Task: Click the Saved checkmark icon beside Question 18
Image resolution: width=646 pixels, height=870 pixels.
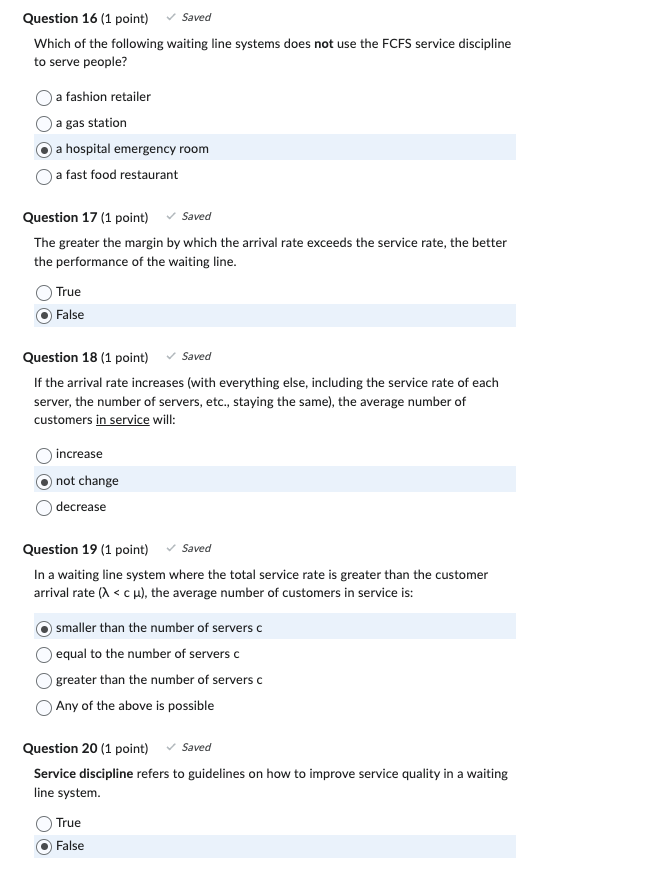Action: coord(171,355)
